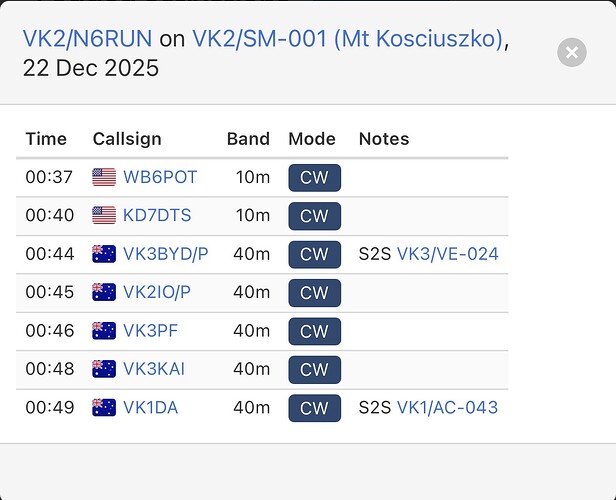Close the activation log dialog

coord(572,52)
